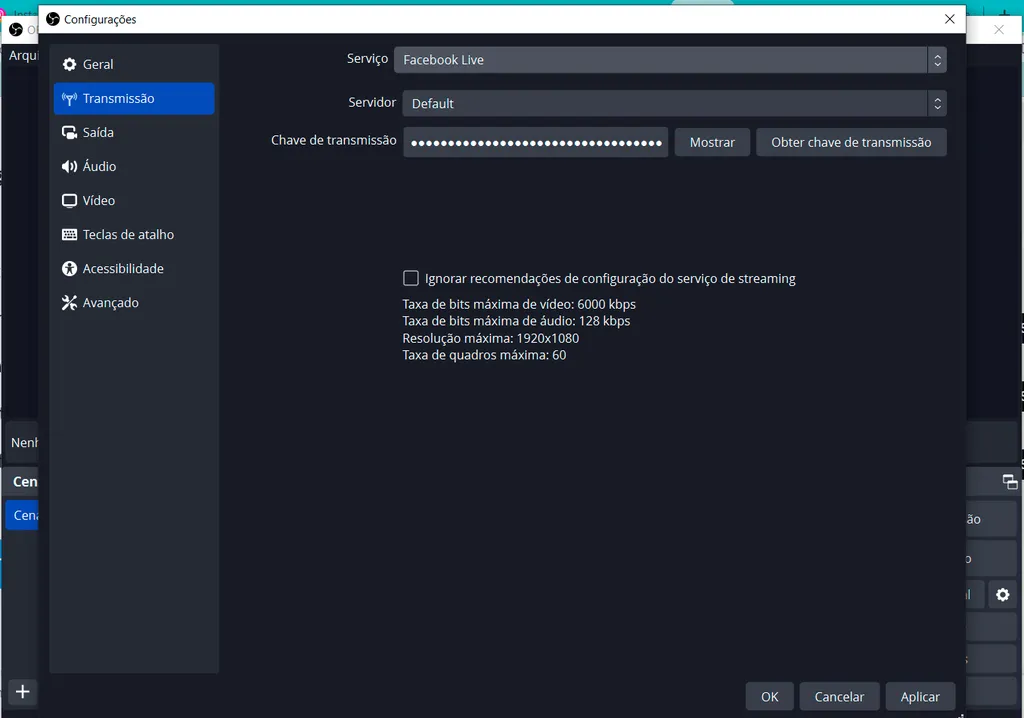The width and height of the screenshot is (1024, 718).
Task: Click the Aplicar button
Action: click(920, 696)
